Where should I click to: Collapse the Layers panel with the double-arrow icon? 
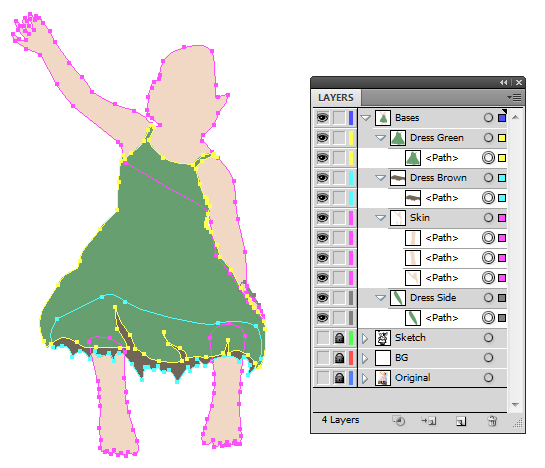tap(503, 82)
